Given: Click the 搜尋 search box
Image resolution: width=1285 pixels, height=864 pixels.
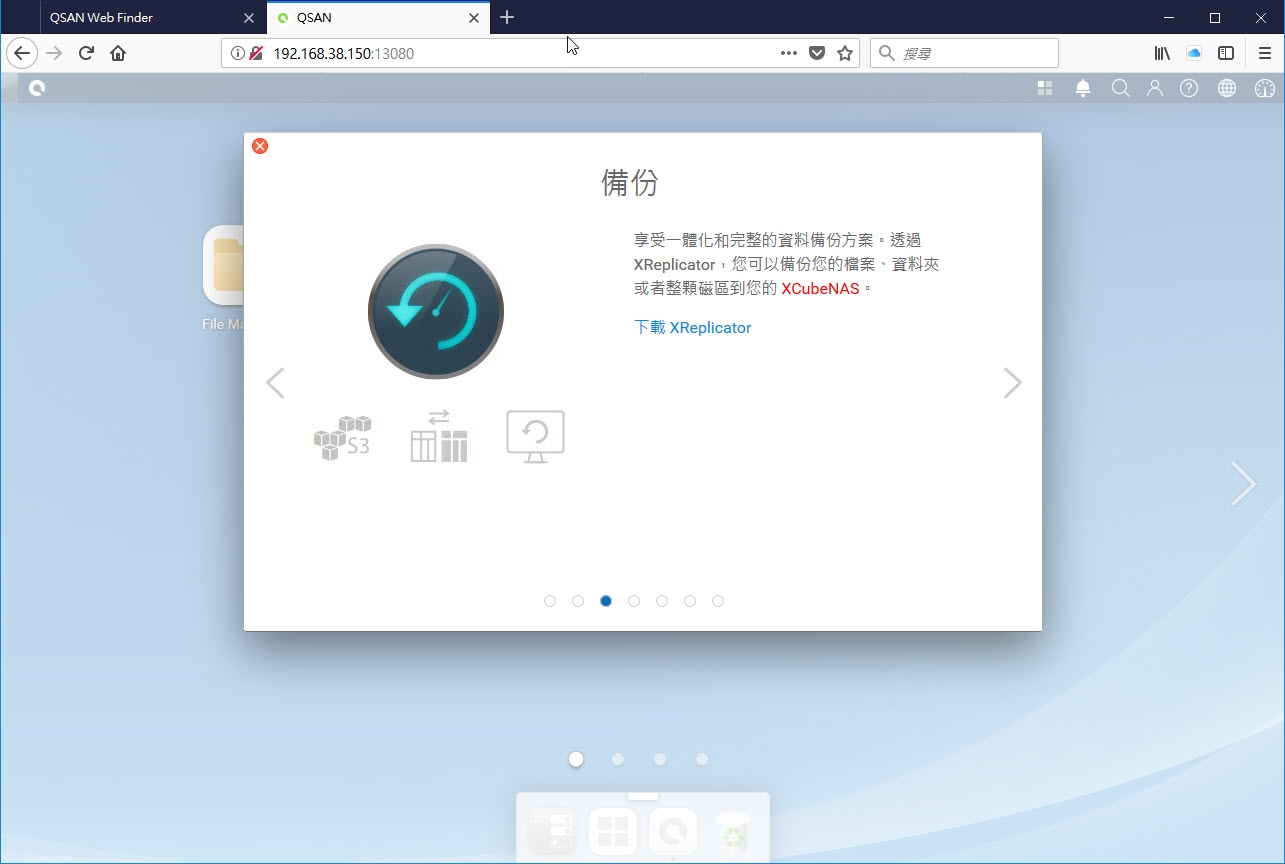Looking at the screenshot, I should pos(964,53).
